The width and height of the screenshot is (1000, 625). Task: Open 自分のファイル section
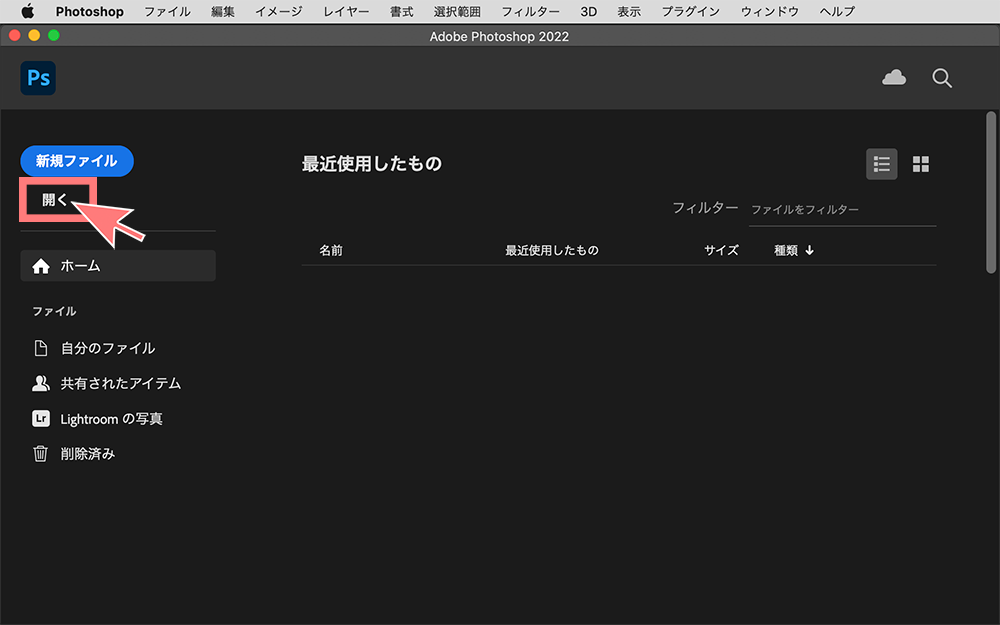(x=94, y=348)
